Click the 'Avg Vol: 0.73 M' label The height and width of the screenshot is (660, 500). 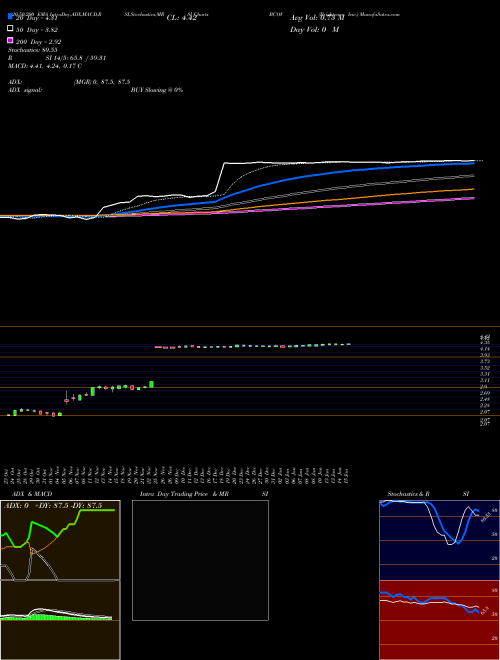click(x=316, y=18)
